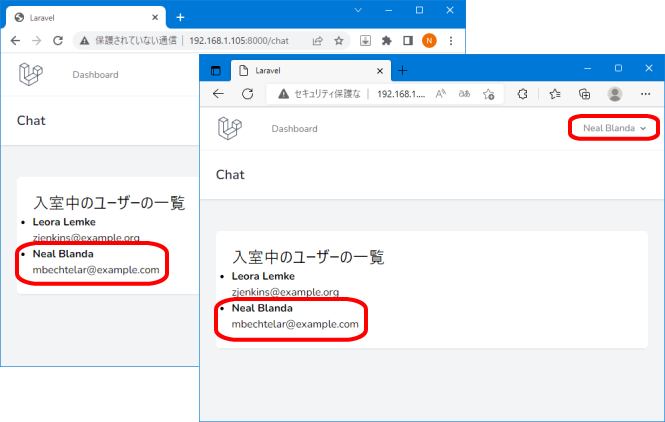665x422 pixels.
Task: Expand the Neal Blanda user dropdown
Action: pos(614,128)
